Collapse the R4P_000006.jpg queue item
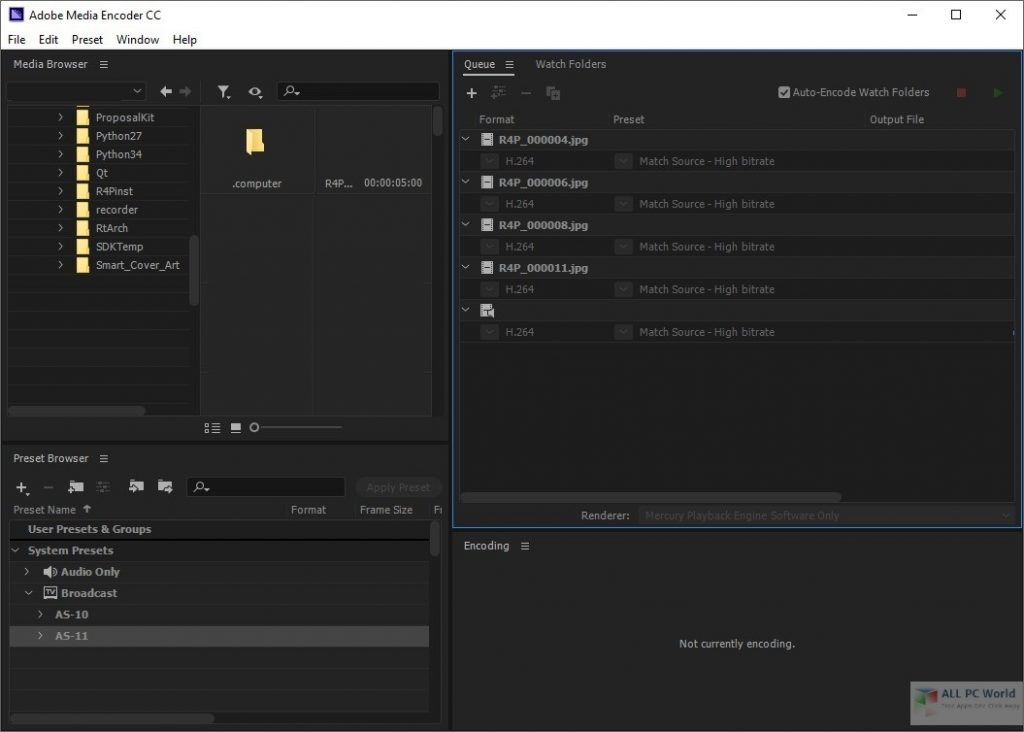The image size is (1024, 732). pyautogui.click(x=465, y=182)
